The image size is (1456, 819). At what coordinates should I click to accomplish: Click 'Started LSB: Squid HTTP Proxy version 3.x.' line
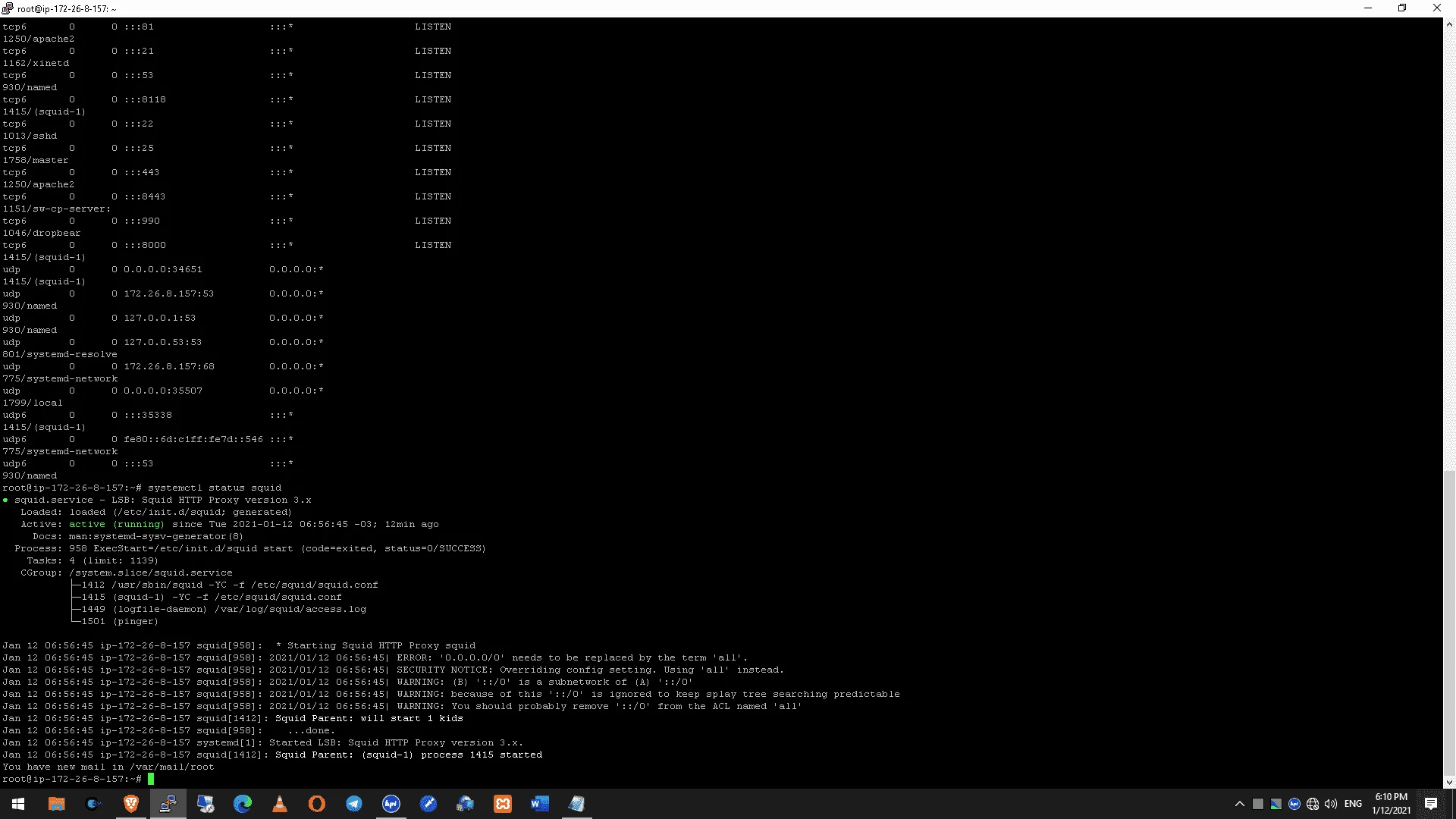click(397, 742)
